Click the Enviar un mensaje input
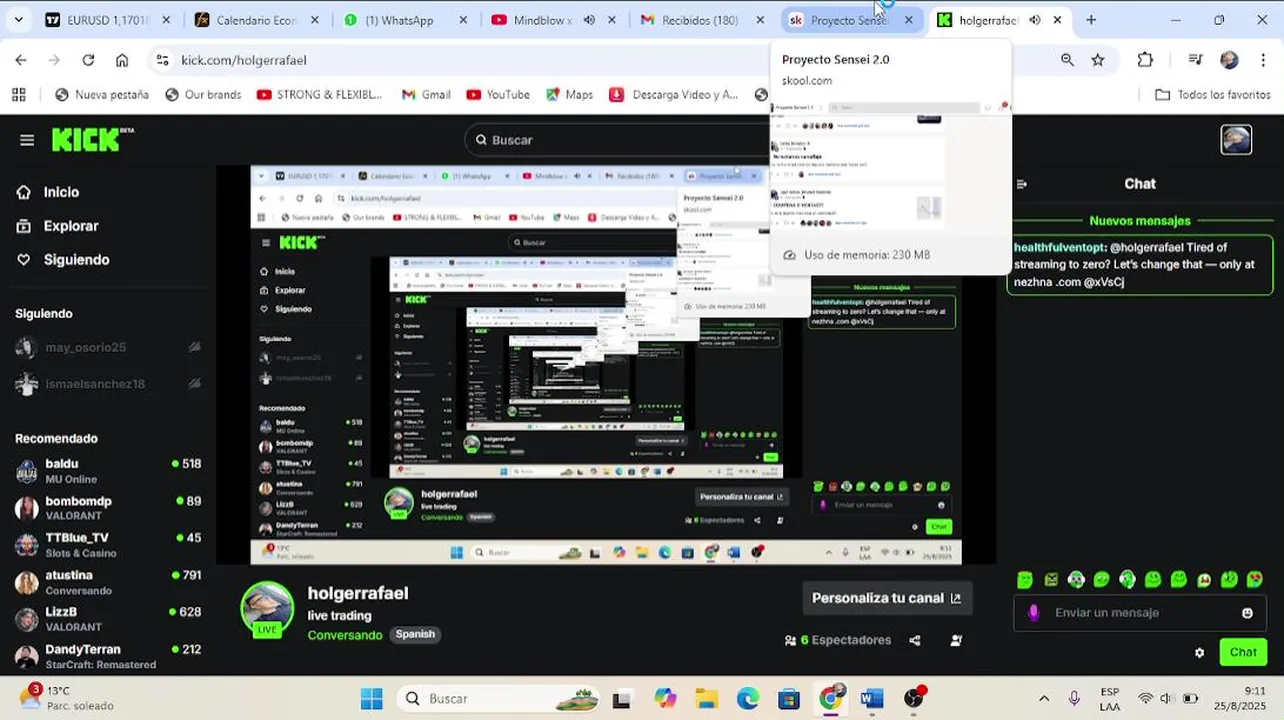The width and height of the screenshot is (1284, 720). coord(1140,613)
